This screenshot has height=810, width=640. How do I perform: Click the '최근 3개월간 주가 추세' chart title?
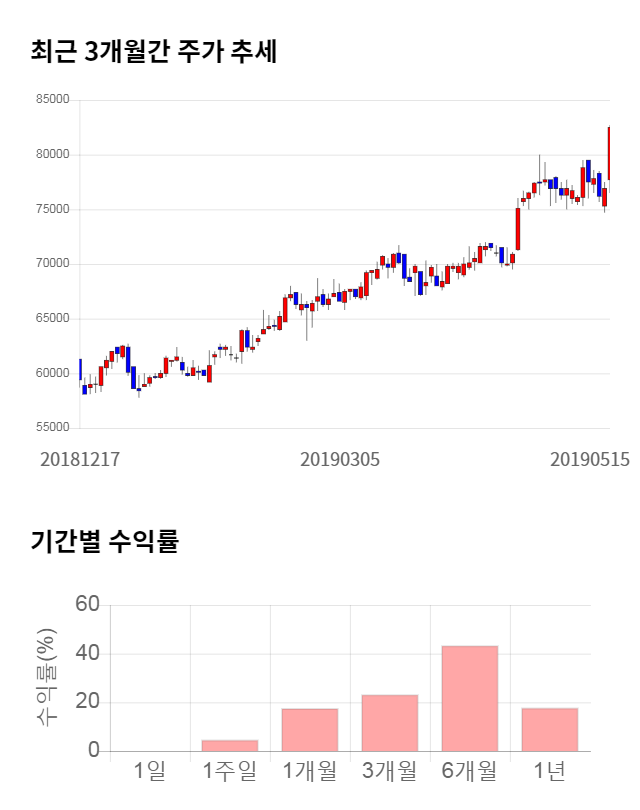tap(154, 52)
